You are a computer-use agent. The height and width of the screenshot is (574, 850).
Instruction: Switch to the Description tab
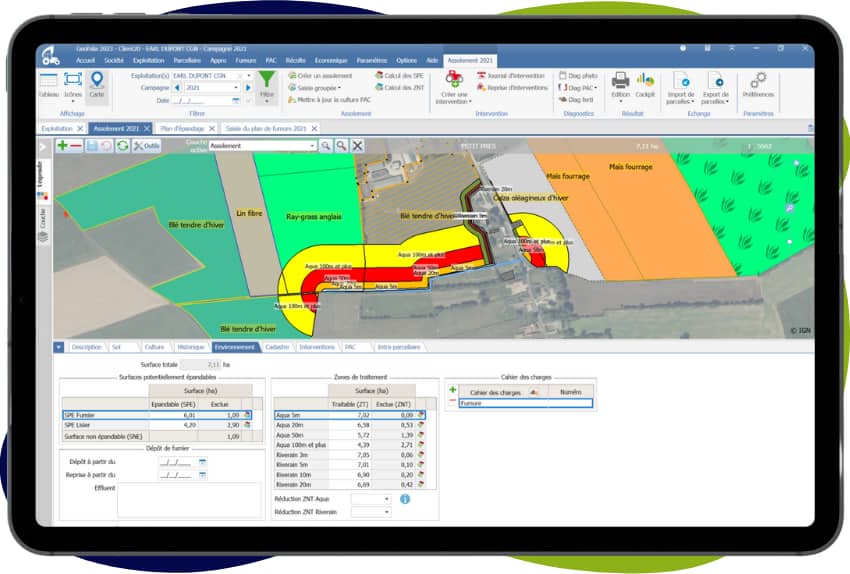click(x=86, y=347)
